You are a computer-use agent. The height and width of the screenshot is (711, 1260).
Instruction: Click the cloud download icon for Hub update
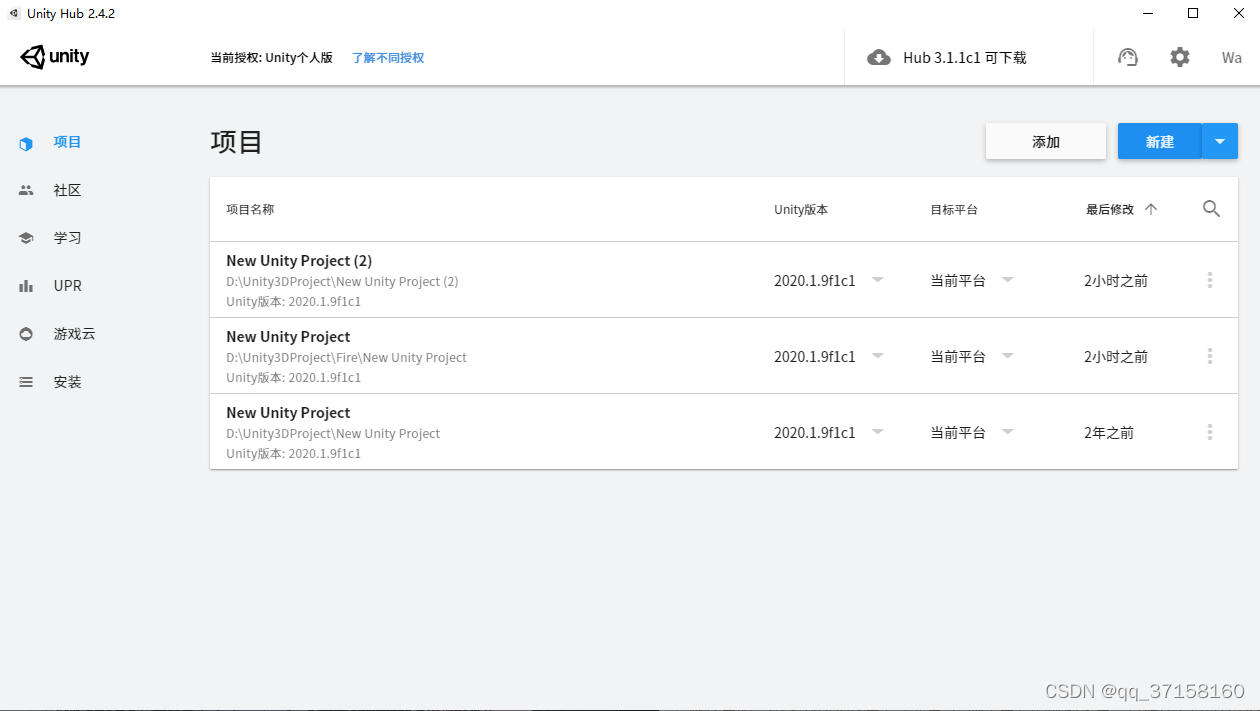(x=879, y=58)
